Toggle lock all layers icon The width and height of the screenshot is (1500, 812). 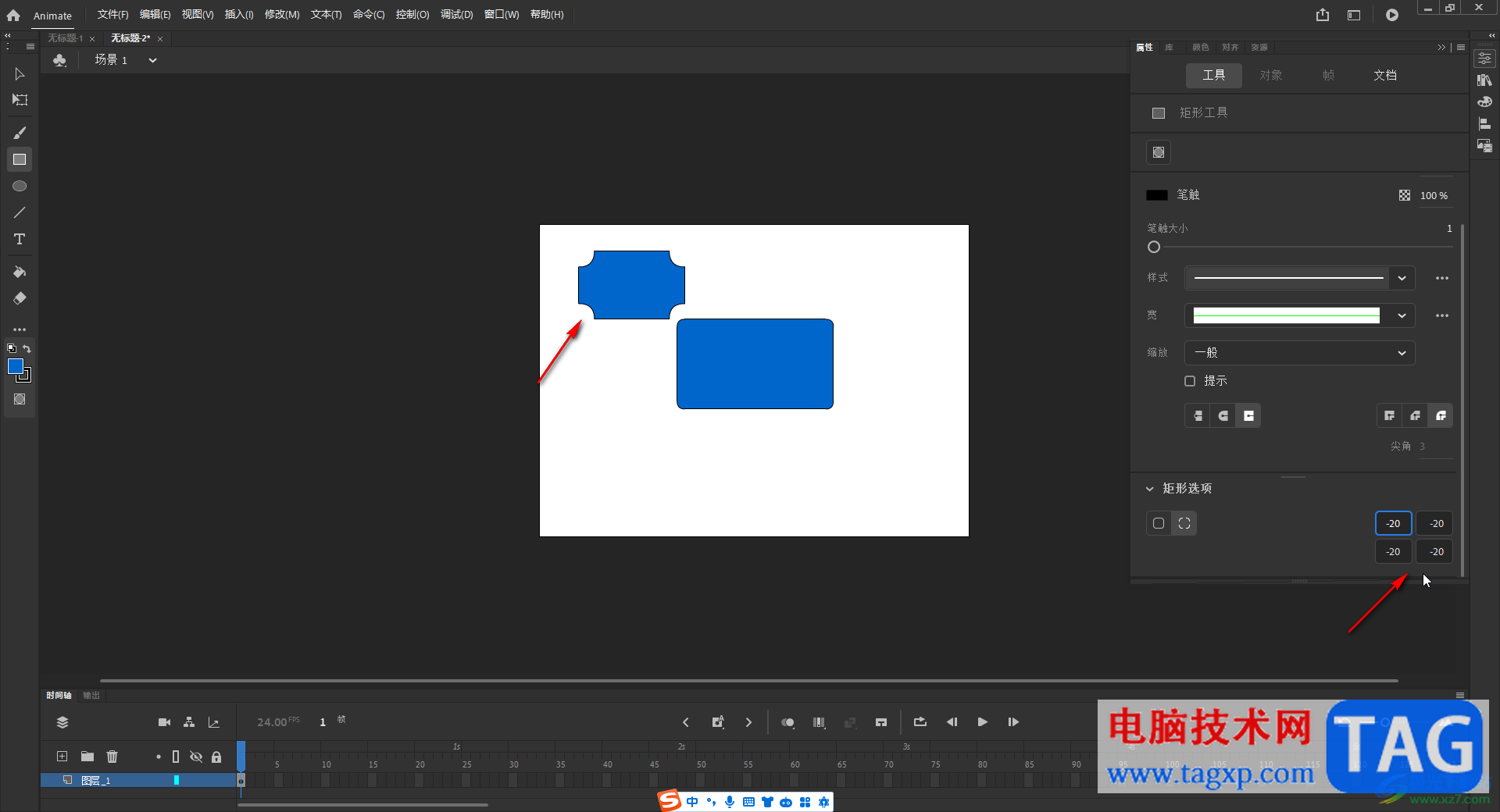[x=216, y=757]
